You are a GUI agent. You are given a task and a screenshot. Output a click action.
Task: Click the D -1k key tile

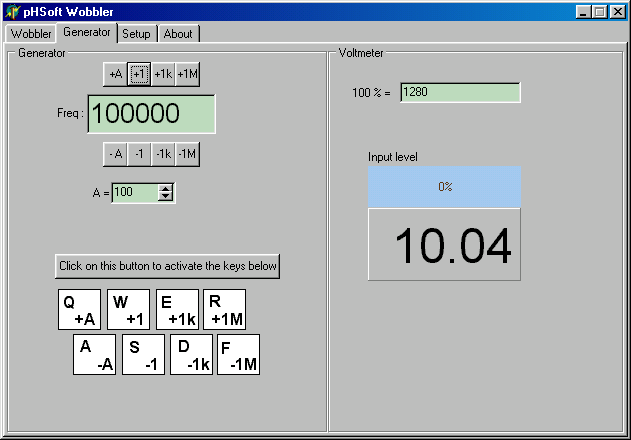192,354
